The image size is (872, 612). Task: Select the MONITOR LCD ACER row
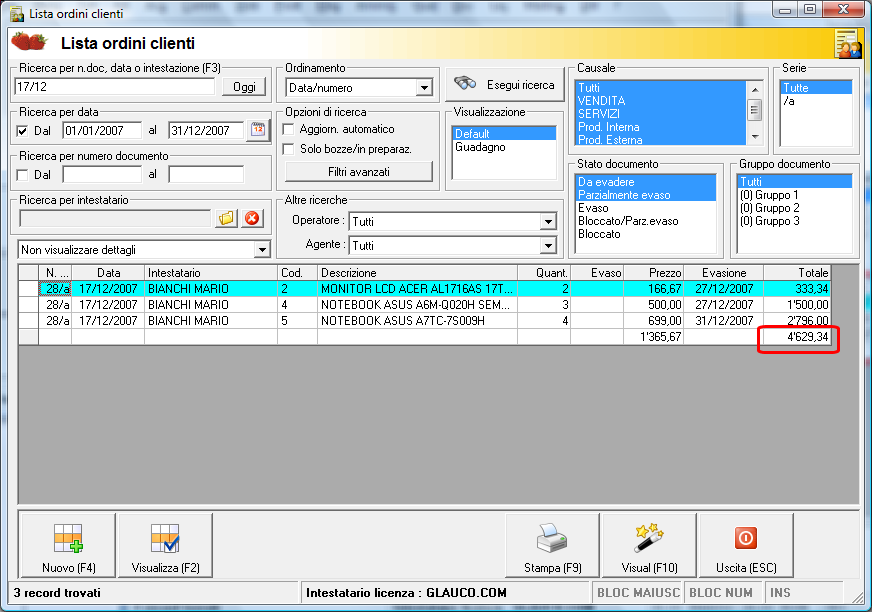pyautogui.click(x=424, y=288)
